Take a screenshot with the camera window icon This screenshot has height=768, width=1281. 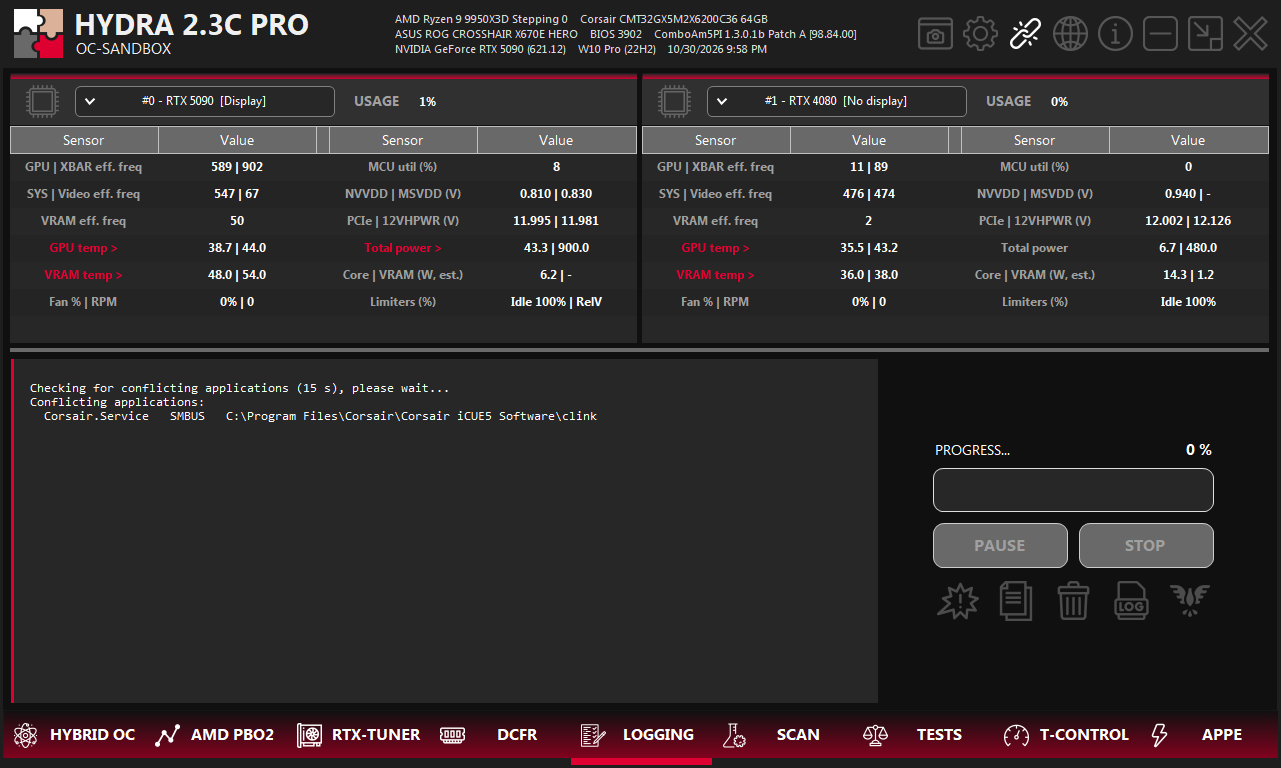pos(935,34)
